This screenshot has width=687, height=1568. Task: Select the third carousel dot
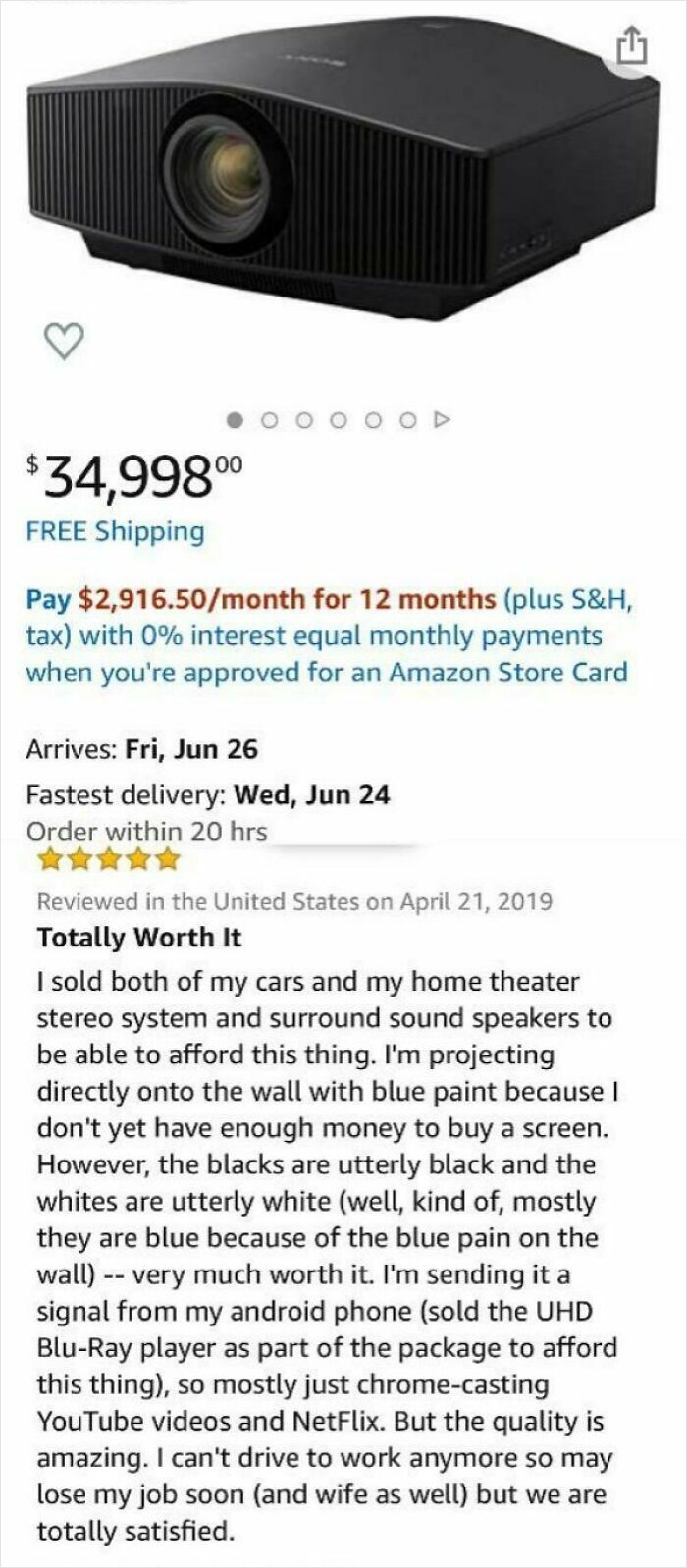303,419
